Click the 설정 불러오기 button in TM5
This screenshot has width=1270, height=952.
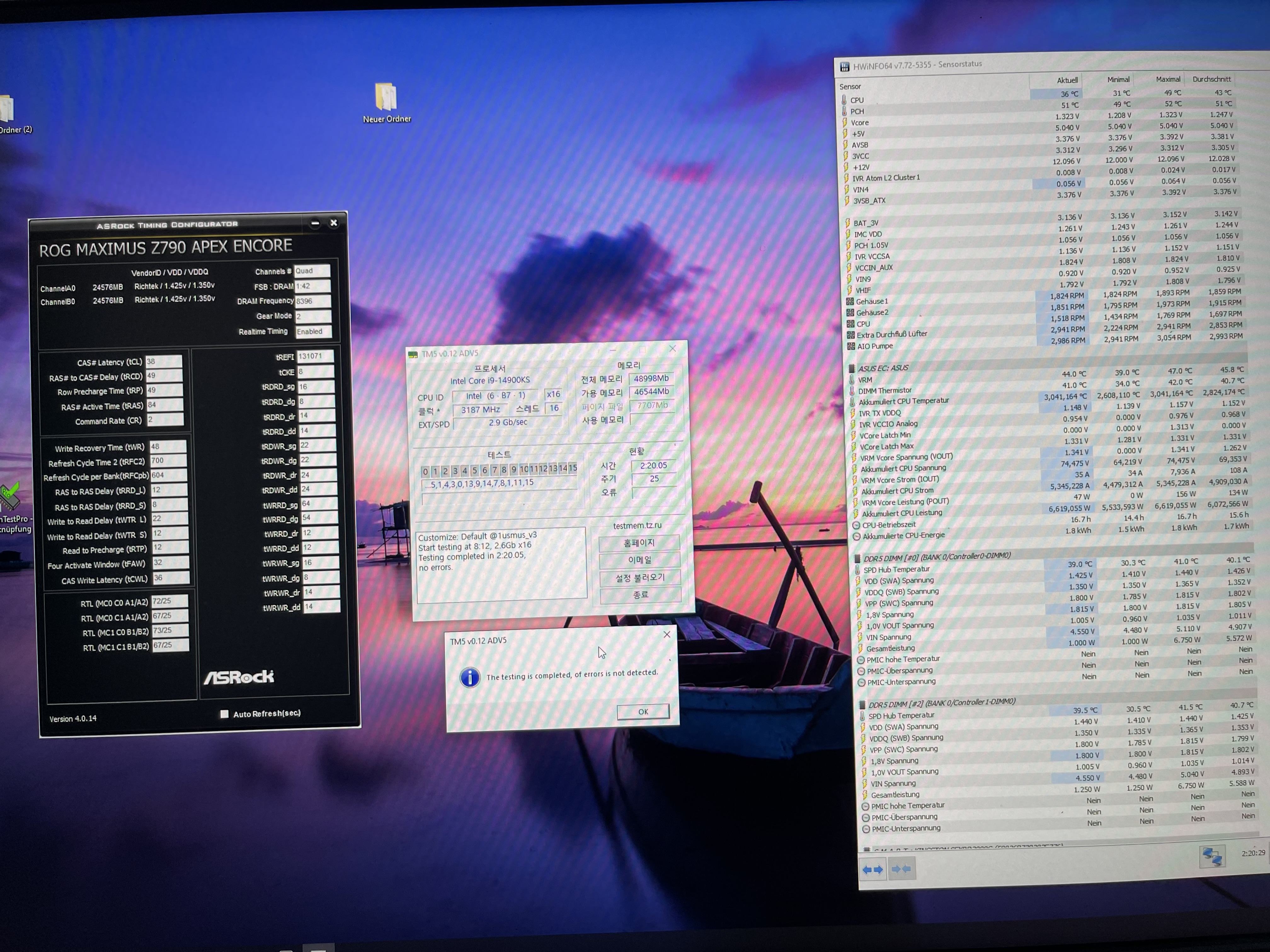point(640,578)
